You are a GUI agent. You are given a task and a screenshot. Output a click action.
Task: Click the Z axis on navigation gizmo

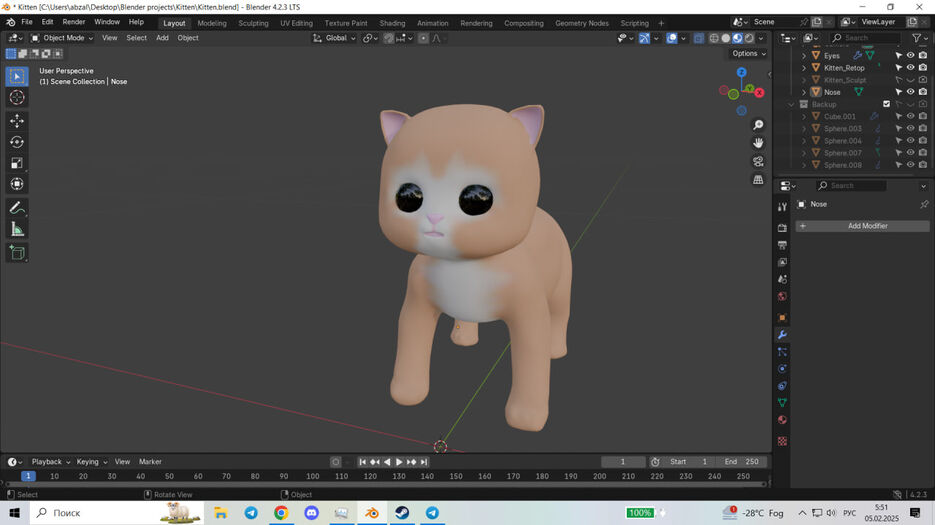pos(741,72)
